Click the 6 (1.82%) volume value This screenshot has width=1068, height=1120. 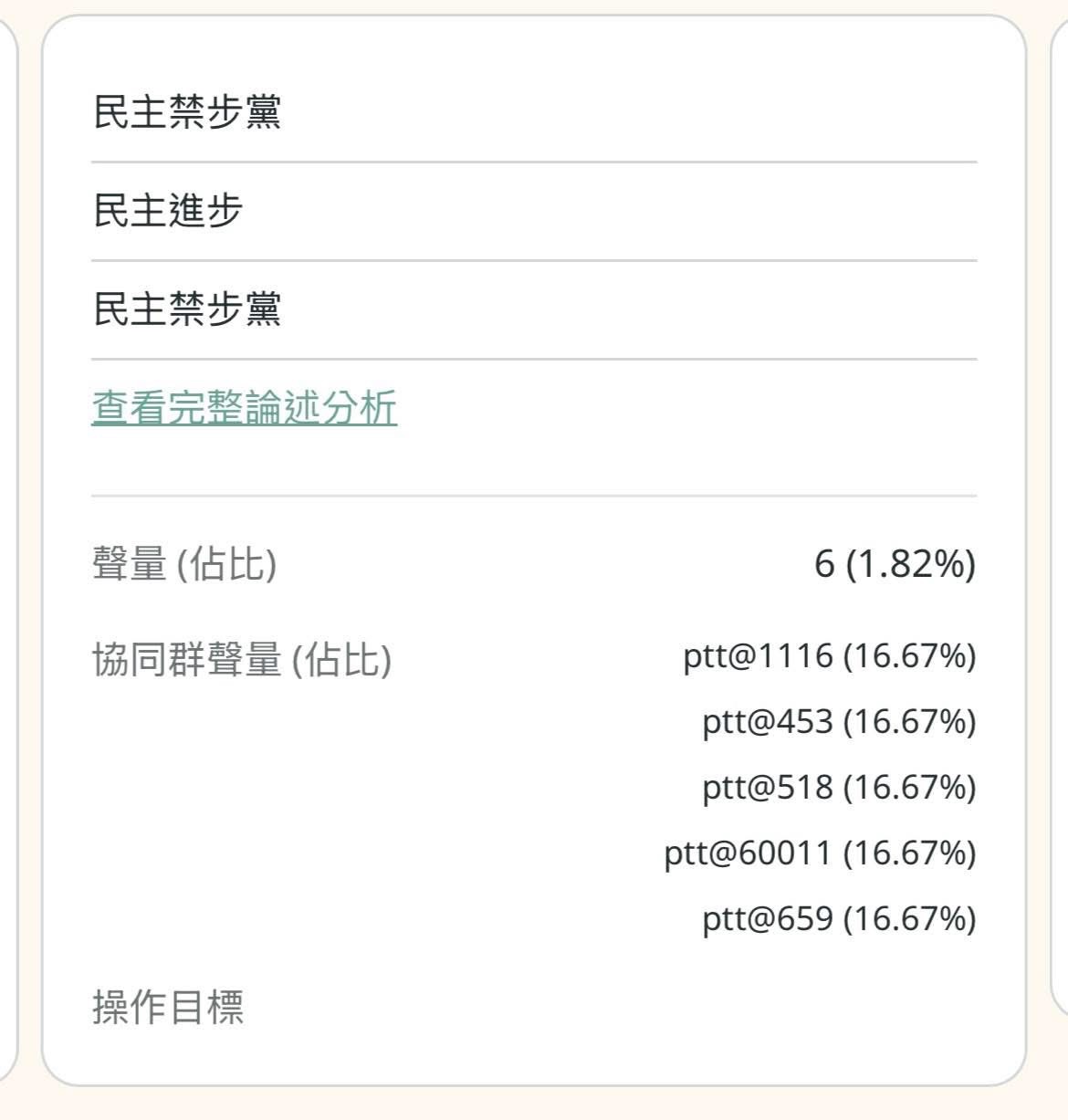[895, 563]
